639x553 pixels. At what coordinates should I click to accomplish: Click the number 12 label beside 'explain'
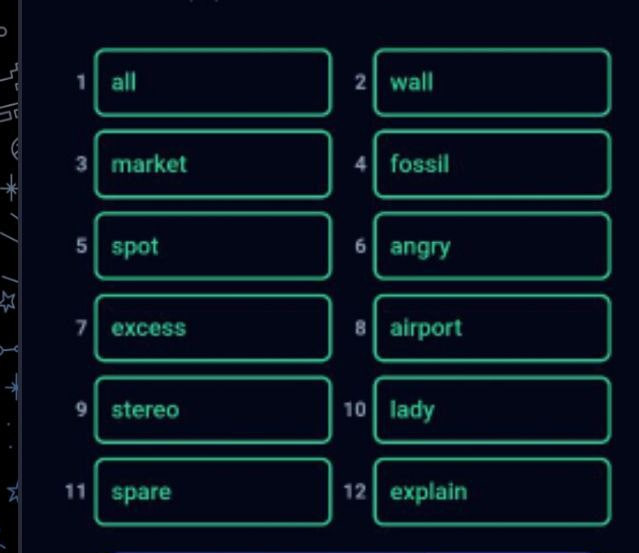pos(356,492)
